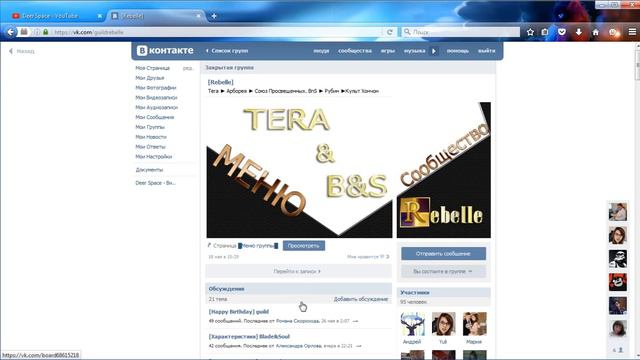Open 'Мои Новости' in the left menu
This screenshot has width=640, height=360.
[151, 137]
